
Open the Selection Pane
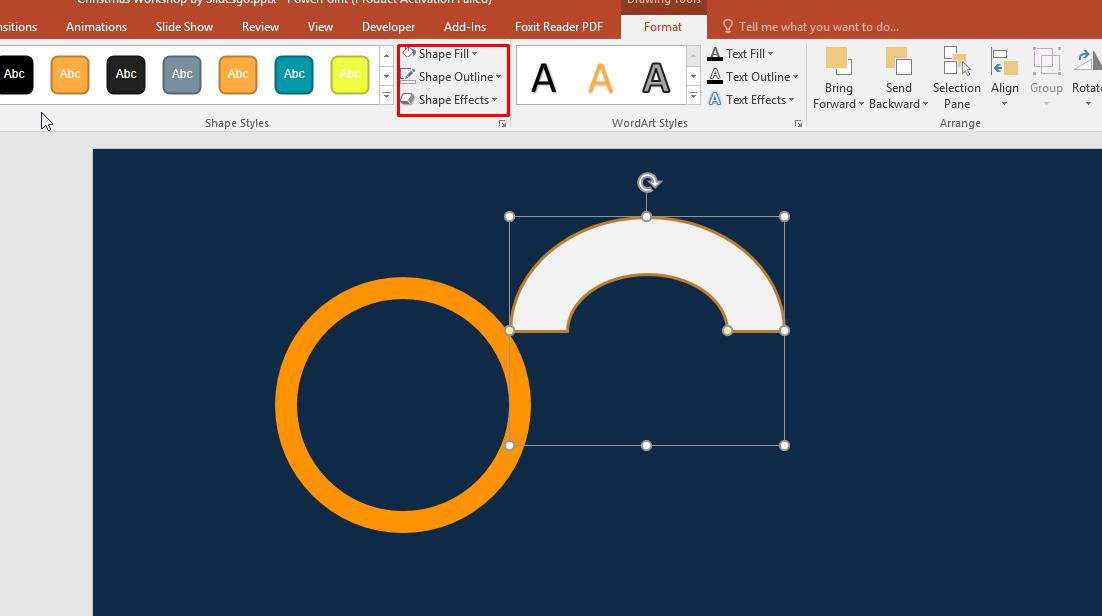[x=957, y=78]
